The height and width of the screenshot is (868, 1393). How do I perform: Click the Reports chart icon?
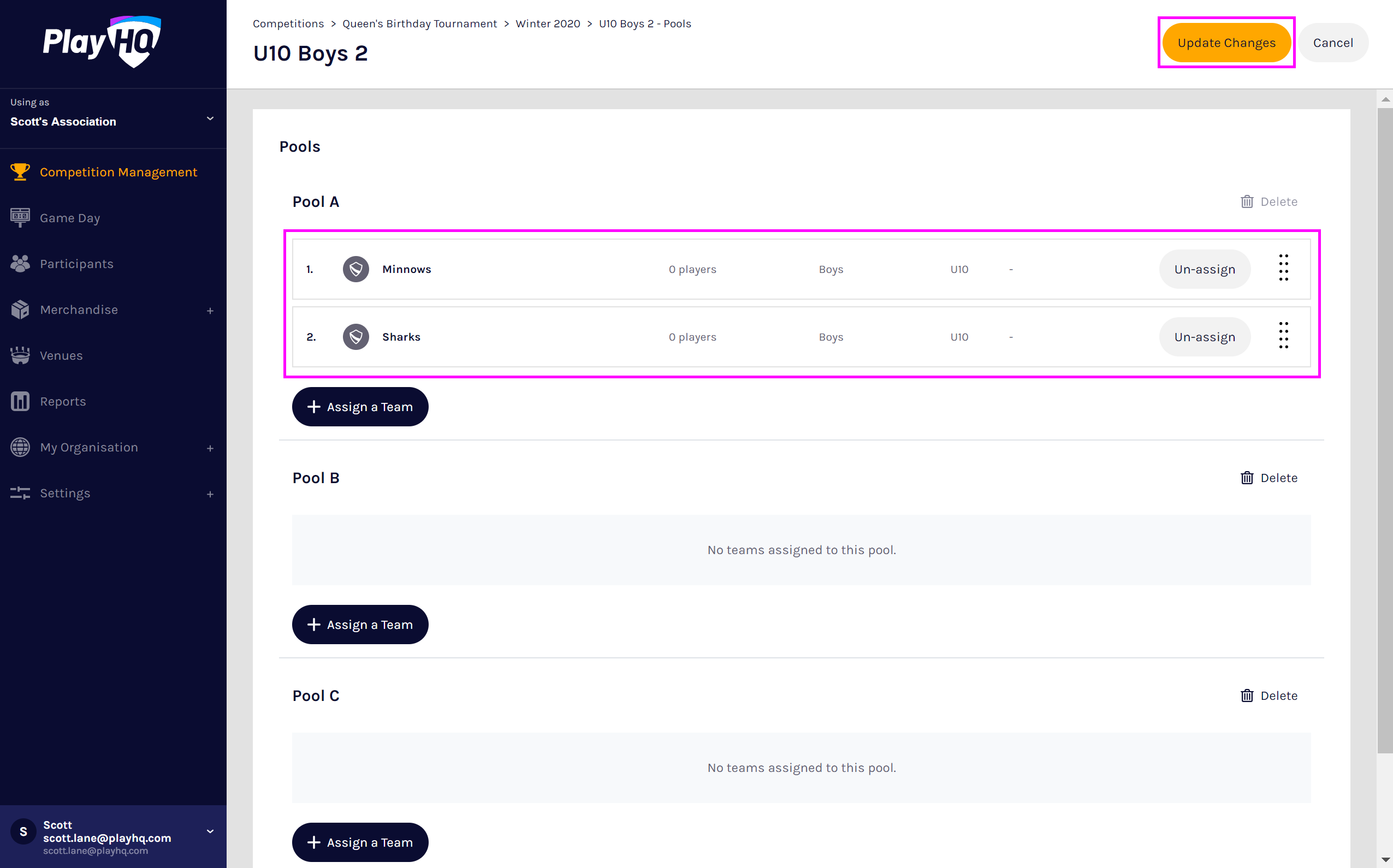[x=20, y=401]
